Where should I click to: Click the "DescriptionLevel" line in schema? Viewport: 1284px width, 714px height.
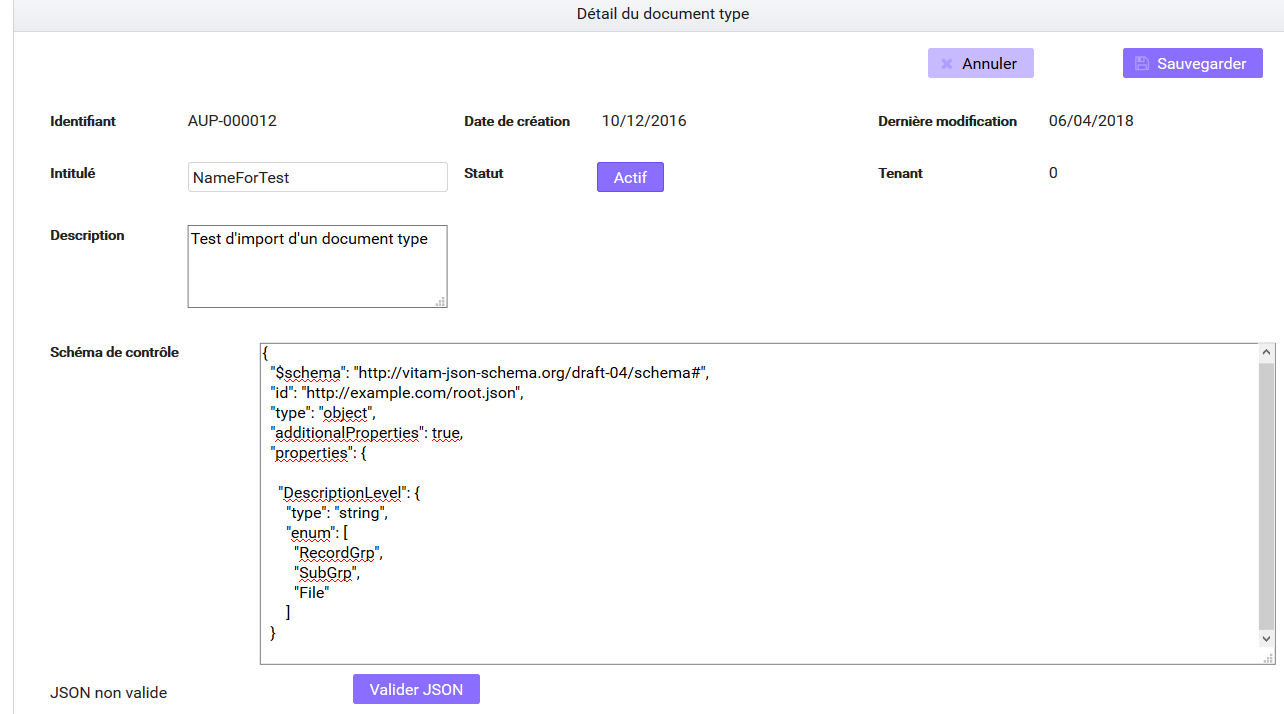pyautogui.click(x=350, y=493)
